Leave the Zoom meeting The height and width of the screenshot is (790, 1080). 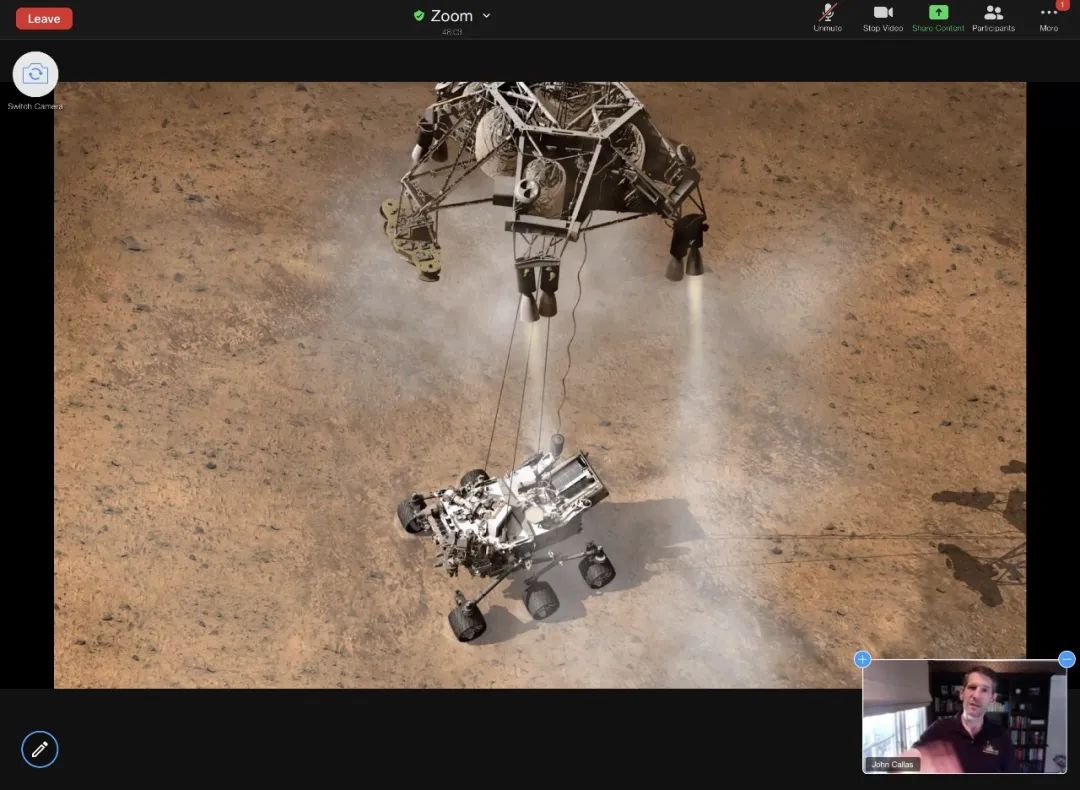pyautogui.click(x=44, y=19)
